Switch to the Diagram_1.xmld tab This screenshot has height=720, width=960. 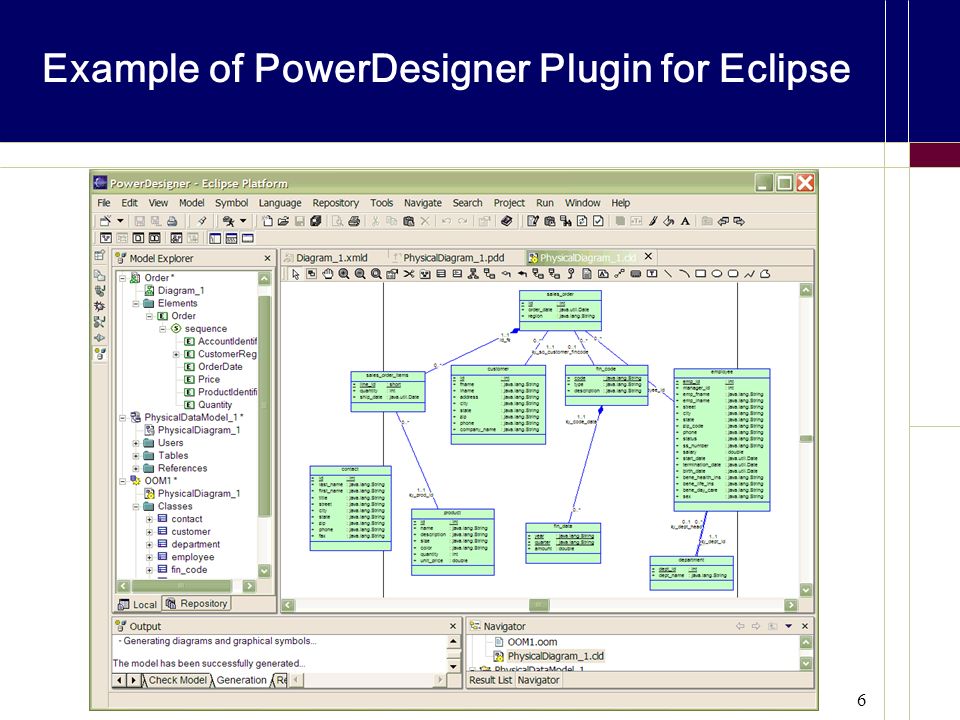coord(332,258)
